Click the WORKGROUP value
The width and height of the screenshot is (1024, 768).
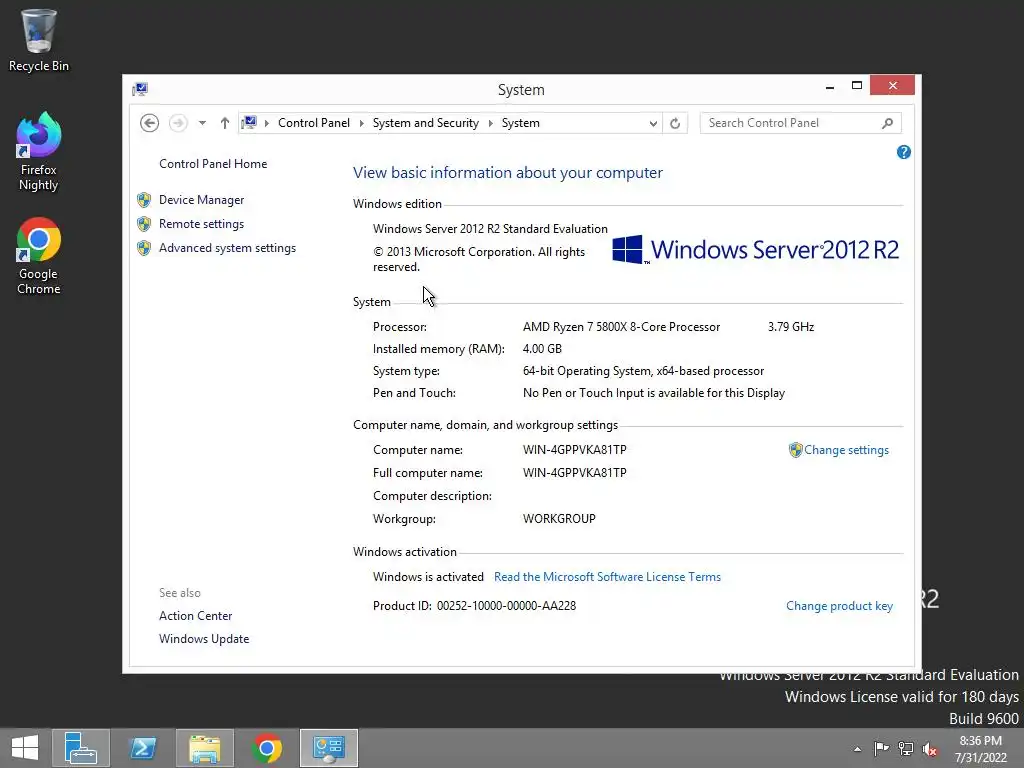pyautogui.click(x=559, y=519)
